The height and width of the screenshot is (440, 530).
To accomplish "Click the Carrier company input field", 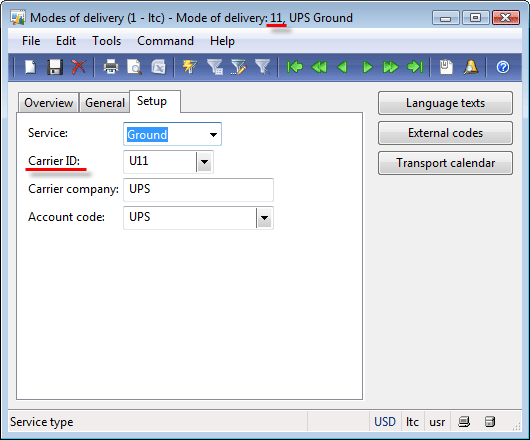I will pyautogui.click(x=198, y=190).
